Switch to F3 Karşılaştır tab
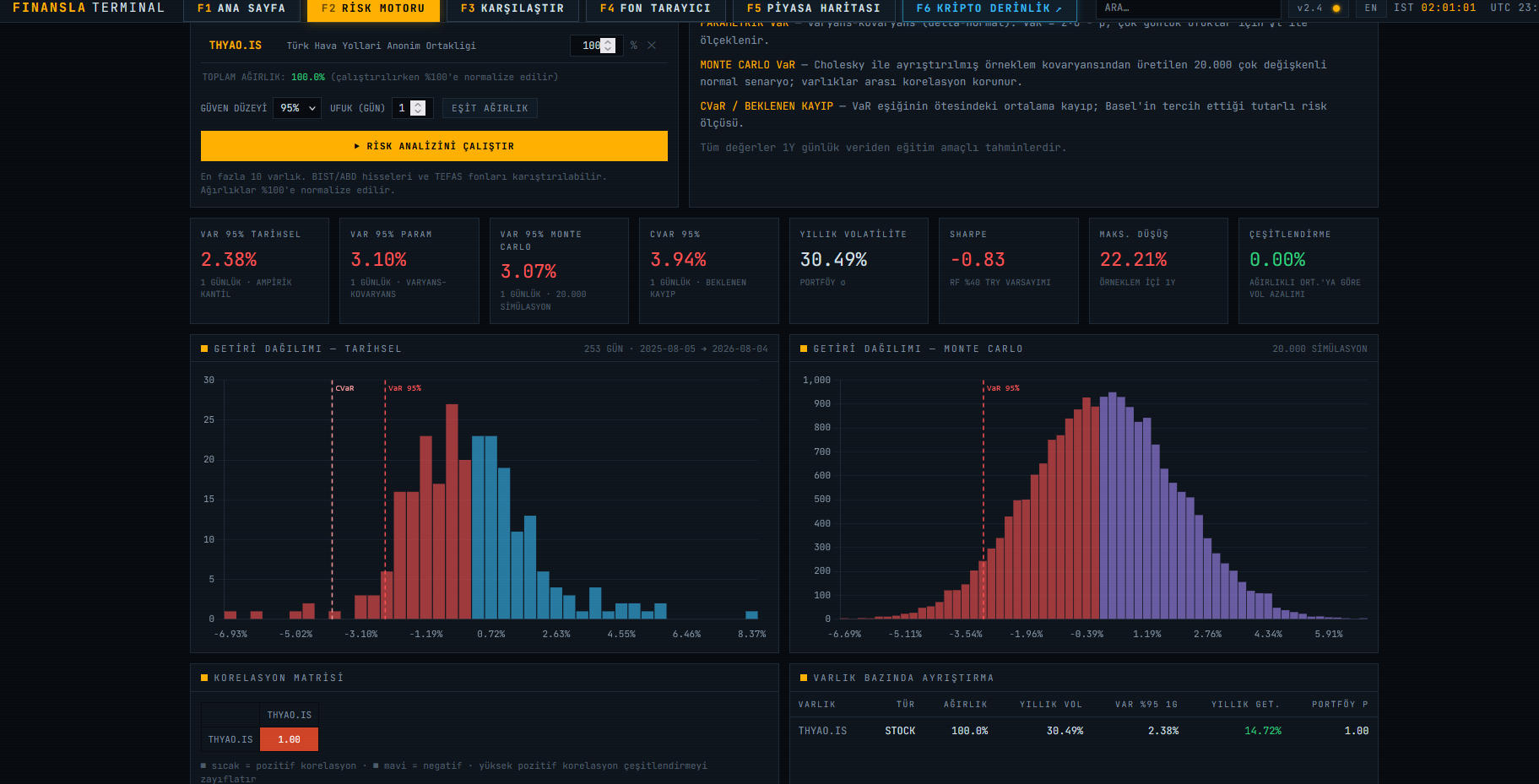This screenshot has width=1539, height=784. (x=512, y=8)
